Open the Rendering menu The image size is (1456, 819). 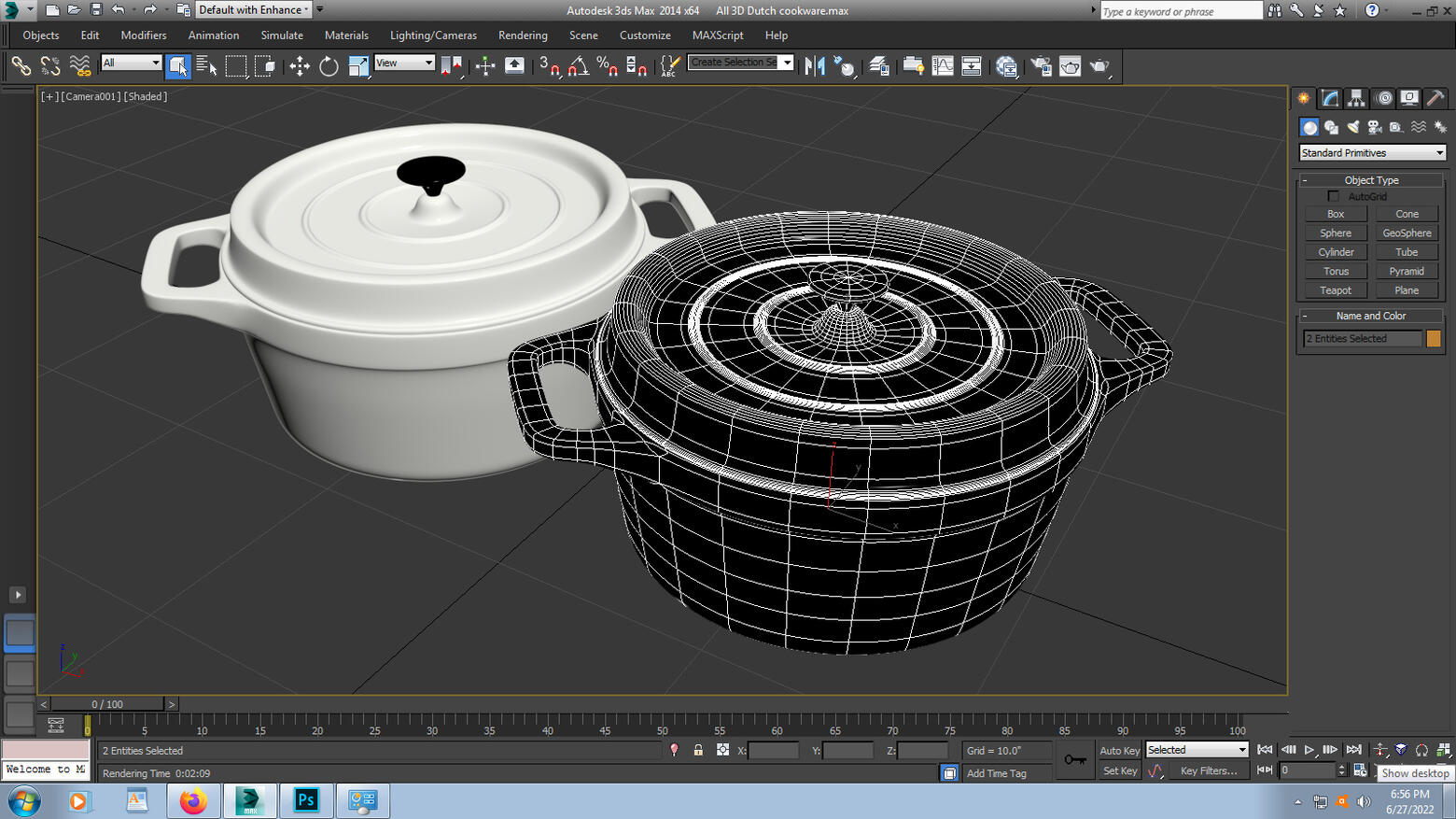pyautogui.click(x=523, y=35)
